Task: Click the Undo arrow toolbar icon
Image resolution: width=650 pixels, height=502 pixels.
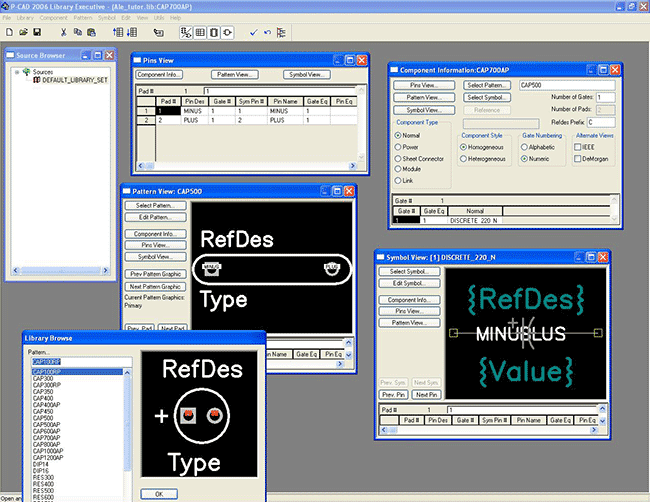Action: pos(267,32)
